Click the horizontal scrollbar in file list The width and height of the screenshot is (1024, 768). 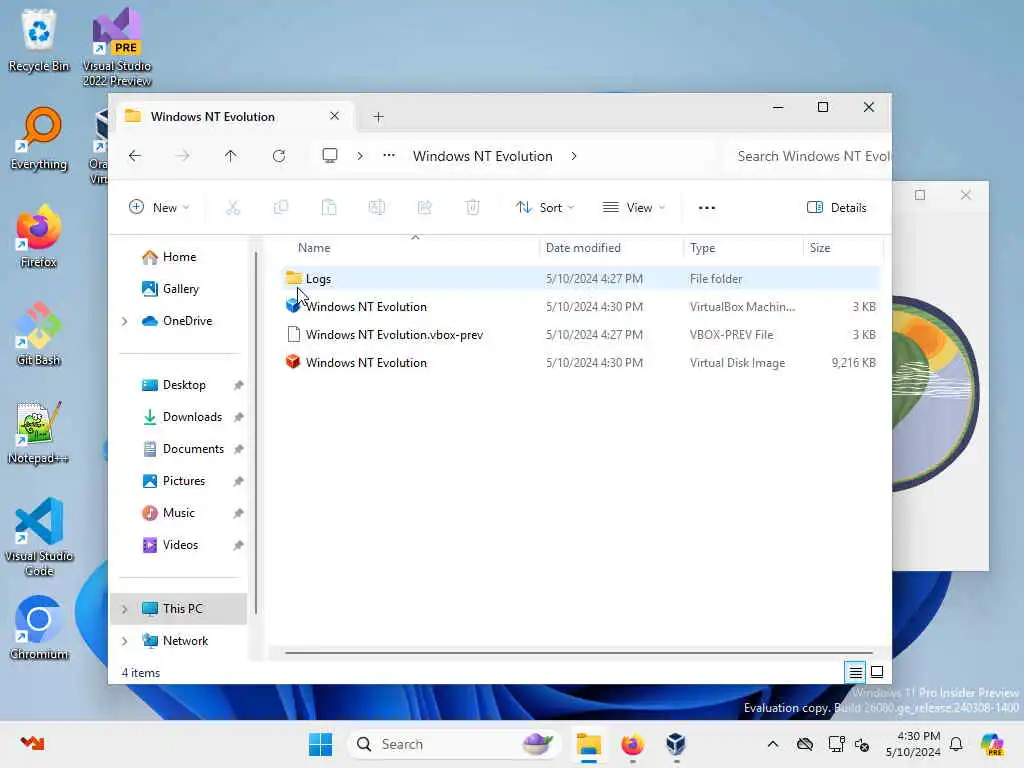(x=579, y=652)
